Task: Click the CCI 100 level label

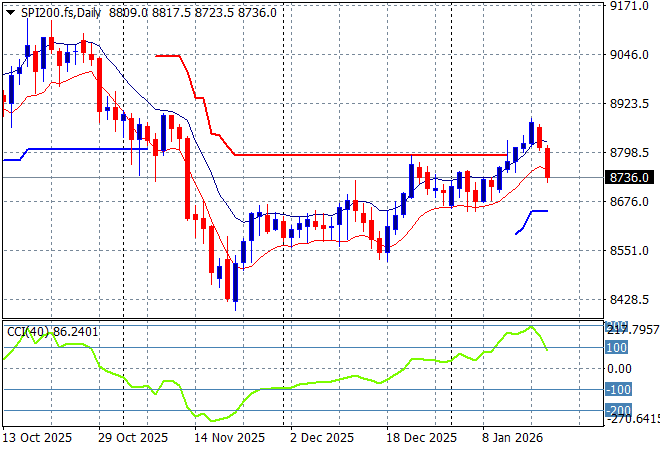Action: pos(617,348)
